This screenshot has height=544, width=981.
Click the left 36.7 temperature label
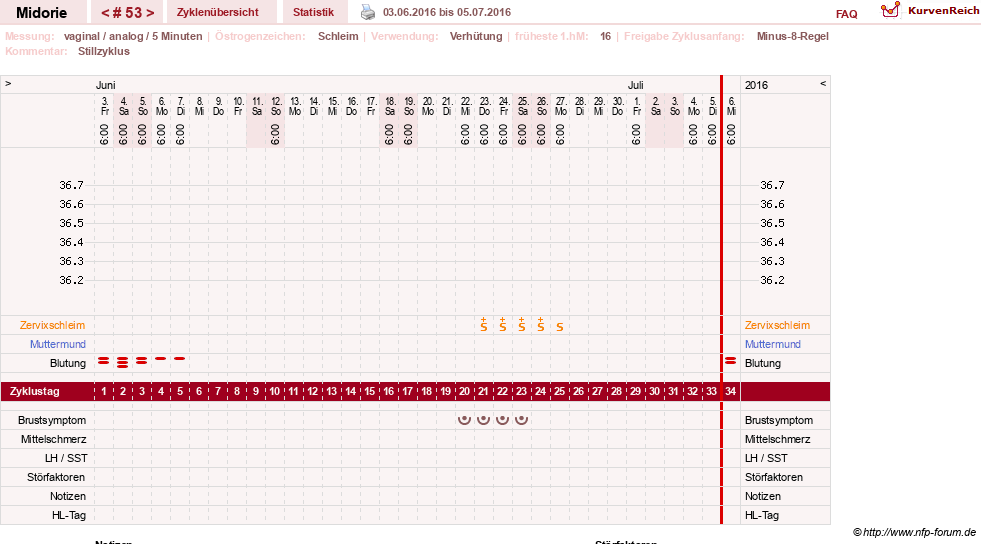[x=71, y=185]
